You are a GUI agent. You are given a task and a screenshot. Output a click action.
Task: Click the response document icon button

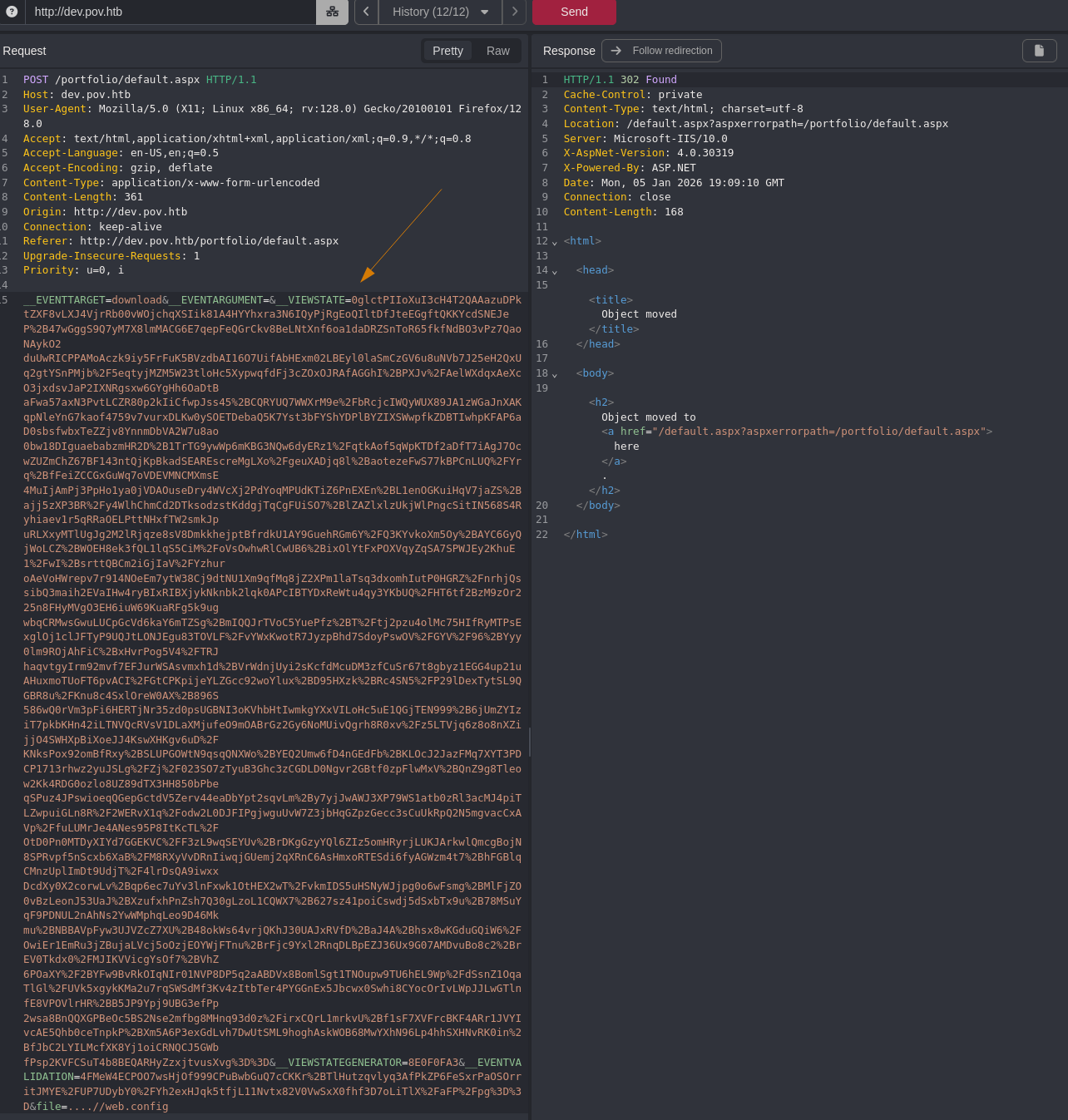pyautogui.click(x=1039, y=51)
